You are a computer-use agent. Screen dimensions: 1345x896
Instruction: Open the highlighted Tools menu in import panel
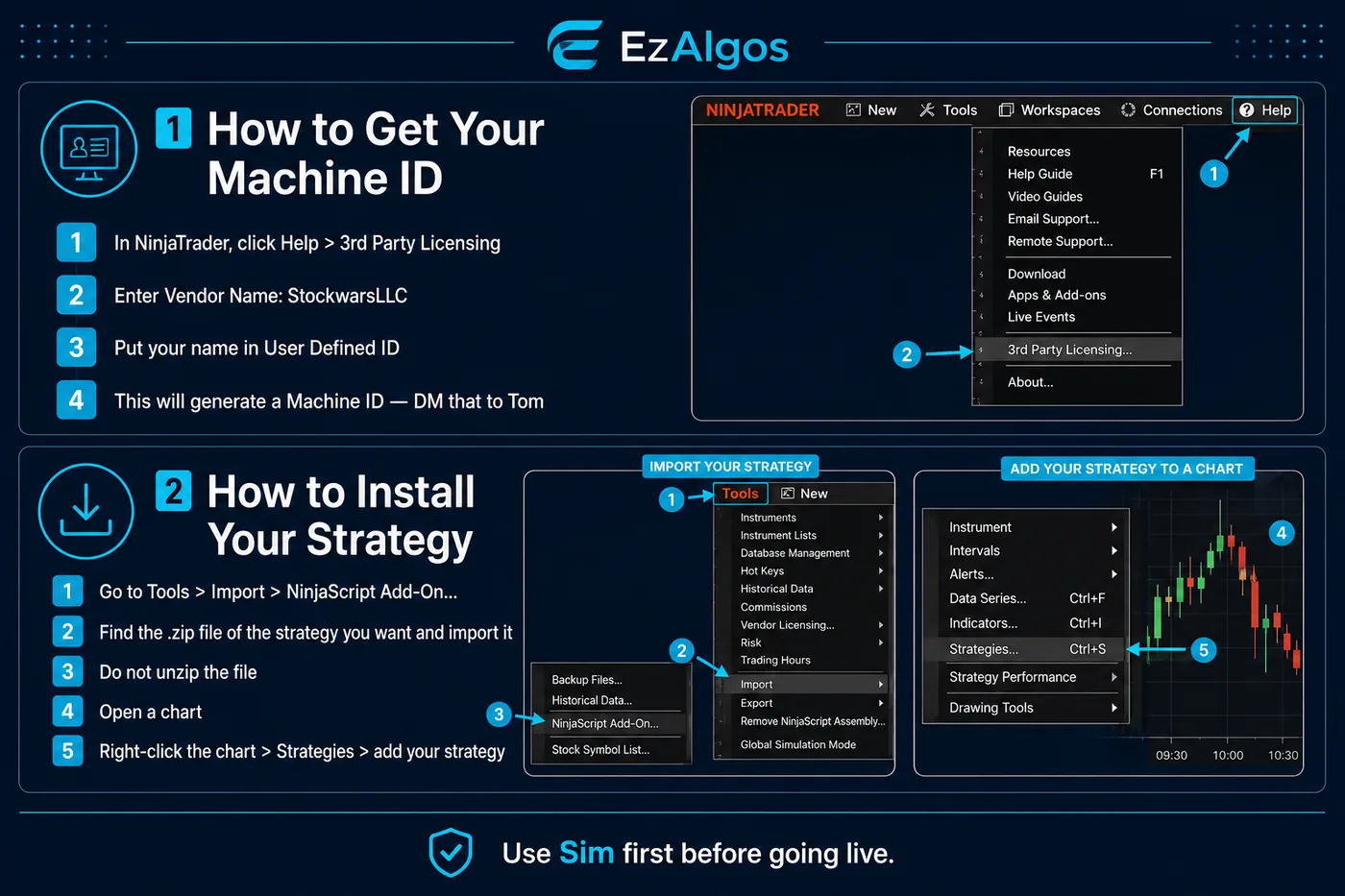pos(741,494)
